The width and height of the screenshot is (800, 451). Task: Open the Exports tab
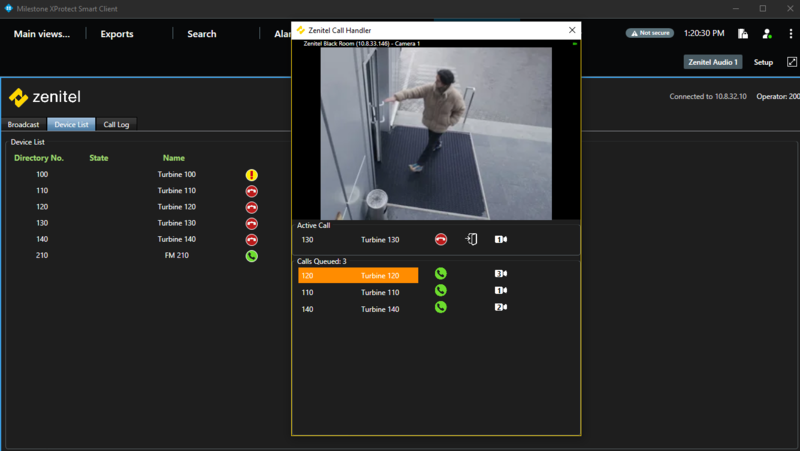[117, 34]
